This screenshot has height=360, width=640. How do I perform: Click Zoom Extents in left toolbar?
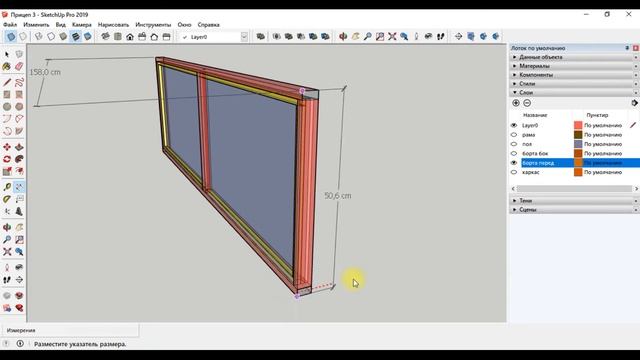[x=7, y=252]
